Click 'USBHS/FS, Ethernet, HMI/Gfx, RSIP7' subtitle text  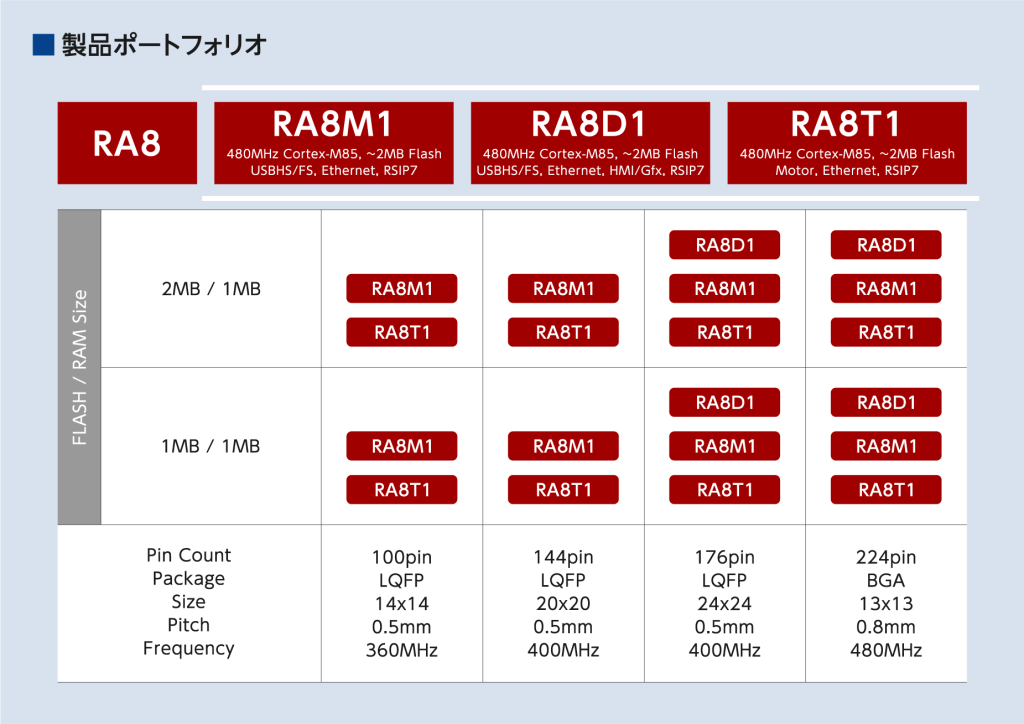pyautogui.click(x=590, y=171)
